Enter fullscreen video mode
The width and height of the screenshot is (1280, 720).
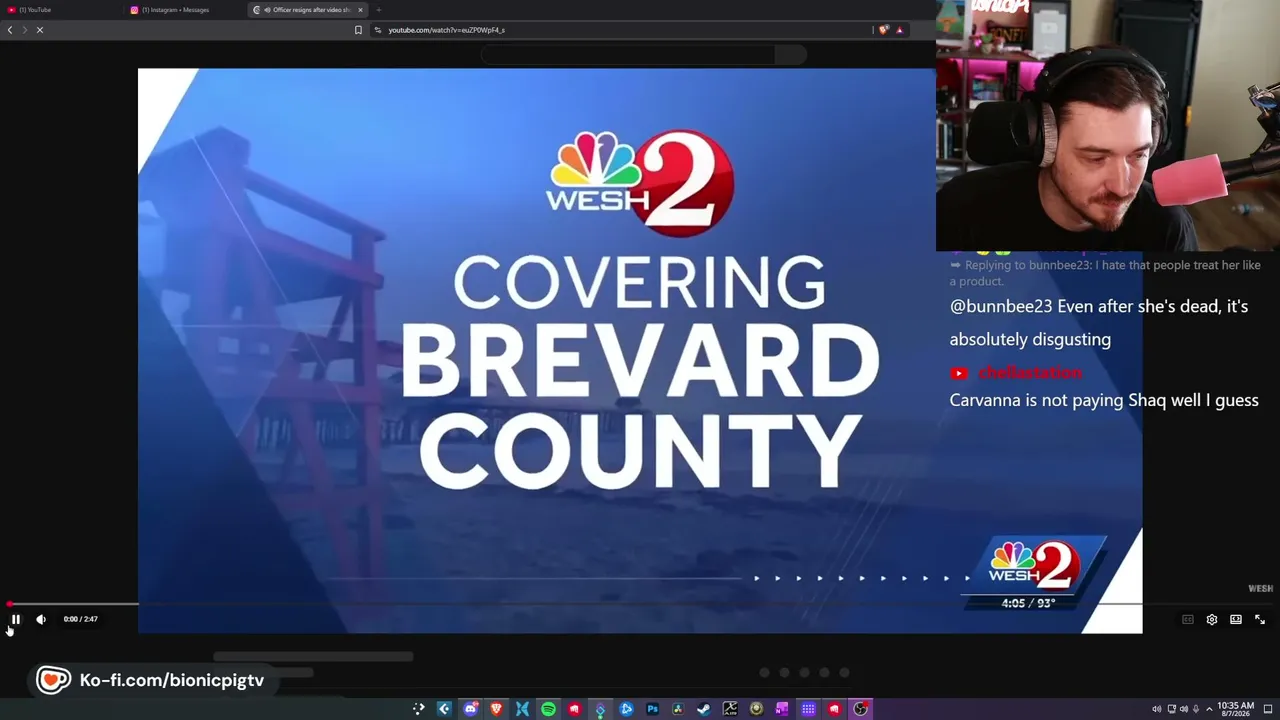(x=1260, y=620)
